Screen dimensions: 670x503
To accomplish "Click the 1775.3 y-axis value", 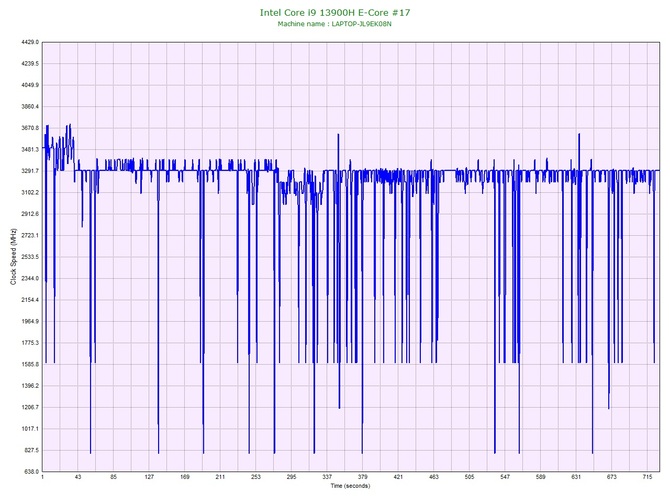I will (30, 343).
